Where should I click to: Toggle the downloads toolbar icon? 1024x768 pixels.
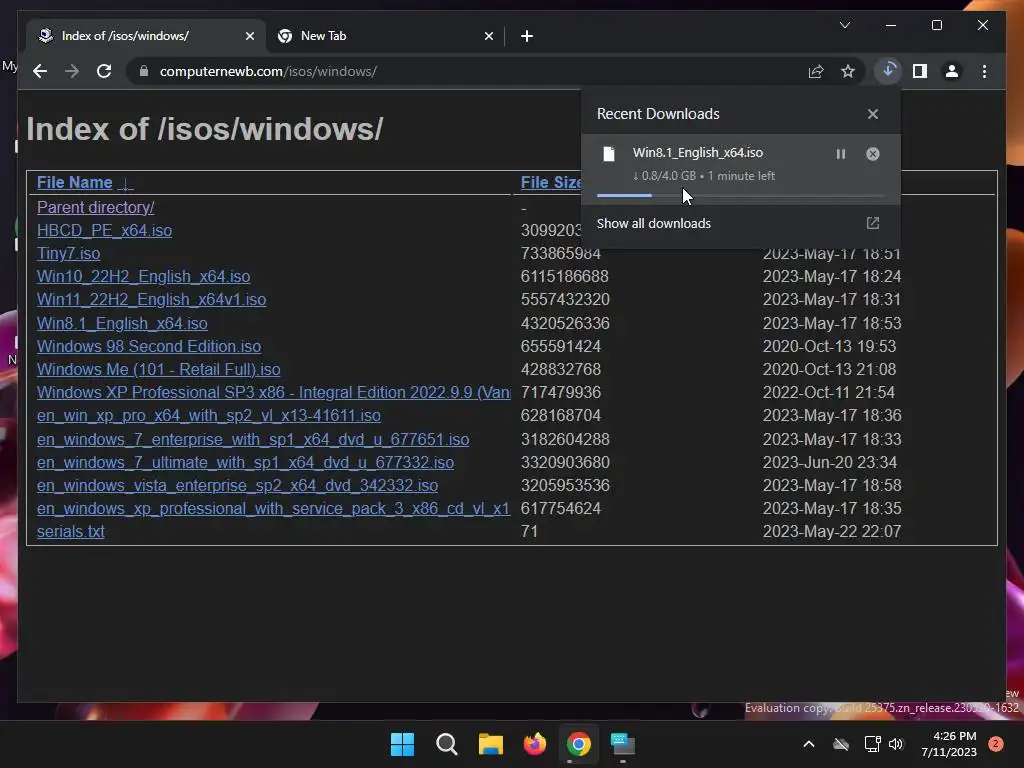[888, 71]
